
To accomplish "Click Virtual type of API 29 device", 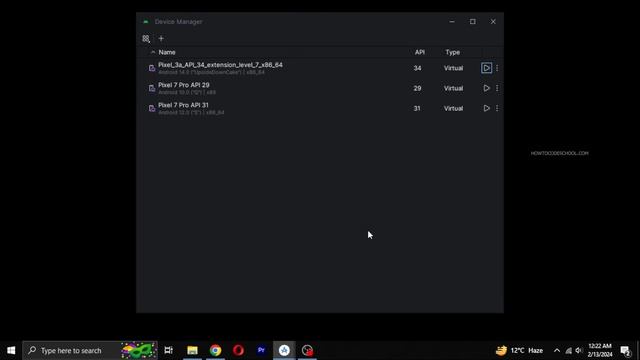I will coord(453,88).
